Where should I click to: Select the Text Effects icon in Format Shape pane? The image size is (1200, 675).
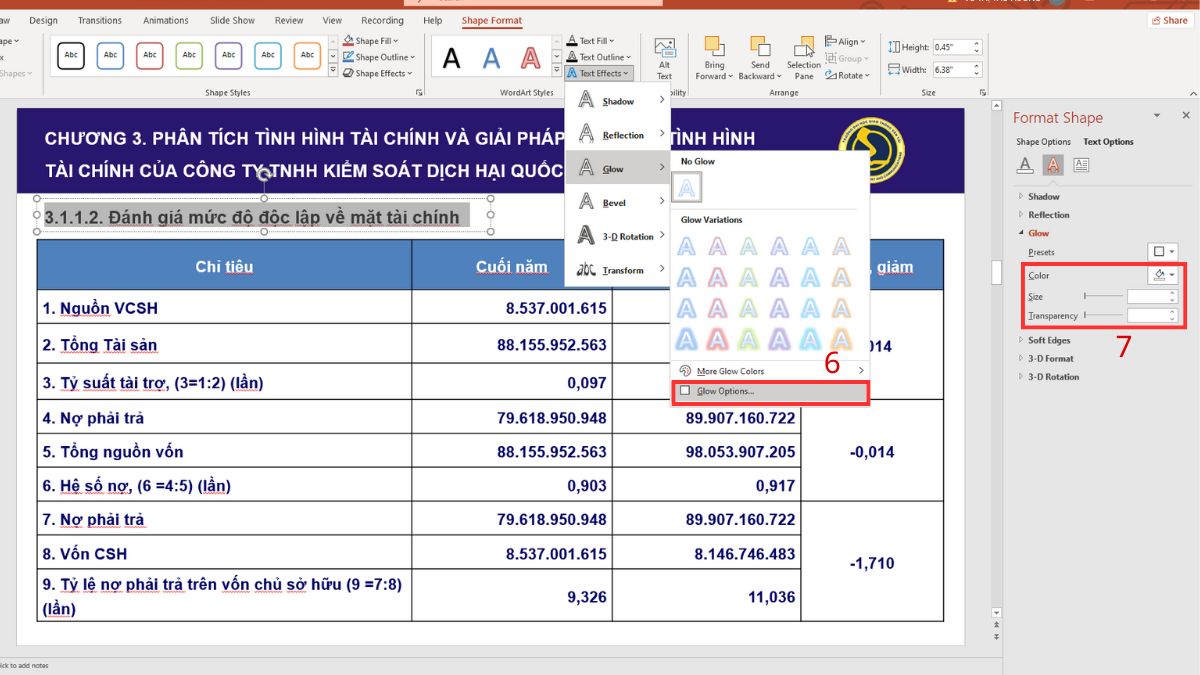(1053, 165)
